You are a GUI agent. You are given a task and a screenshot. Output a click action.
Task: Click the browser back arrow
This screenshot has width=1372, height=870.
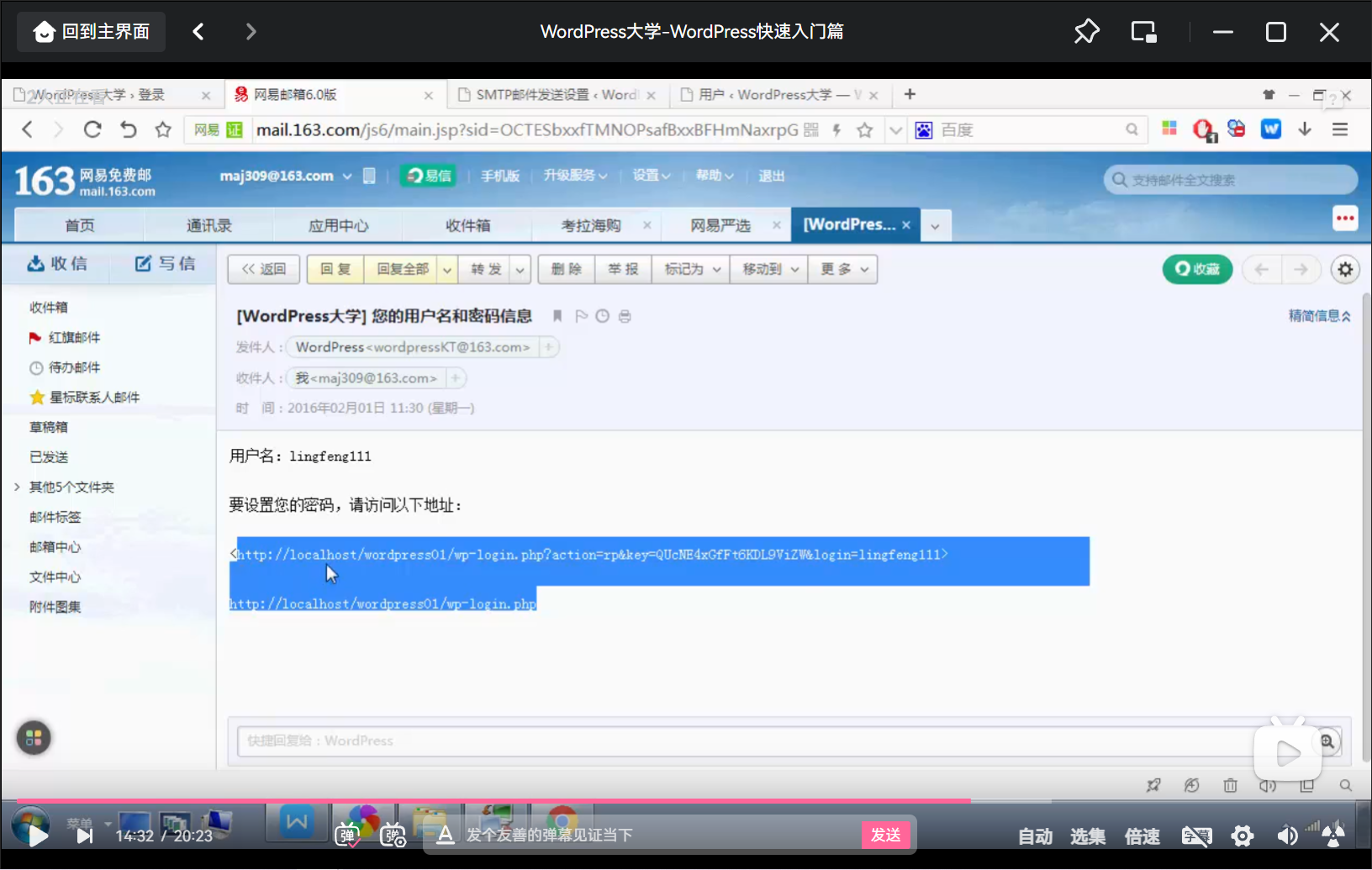pos(27,129)
